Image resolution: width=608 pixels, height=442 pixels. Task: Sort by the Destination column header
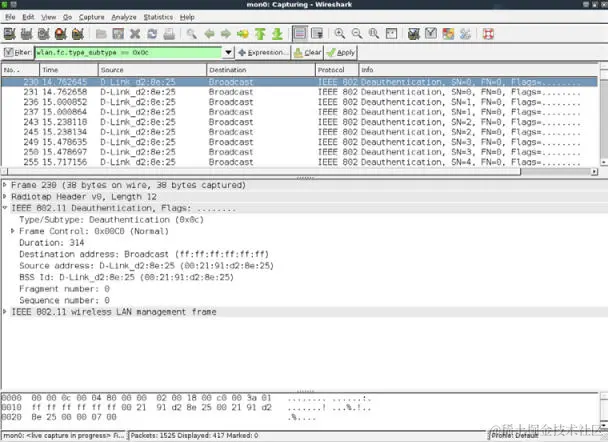(x=261, y=70)
